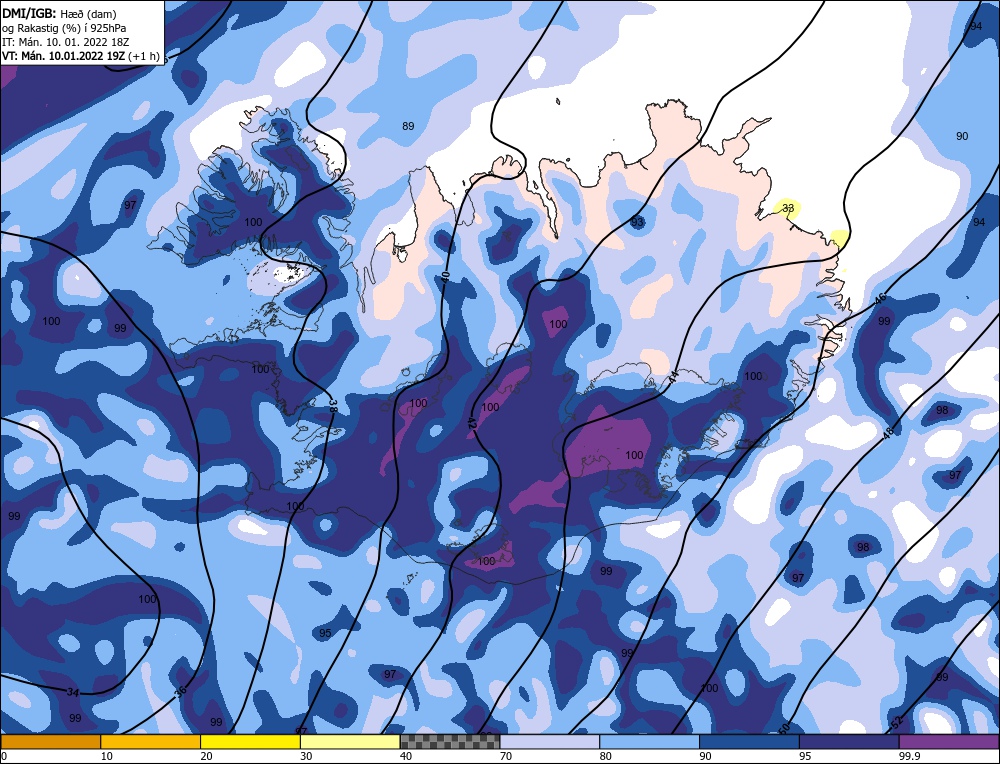
Task: Click the legend tick label 99.9
Action: coord(908,756)
